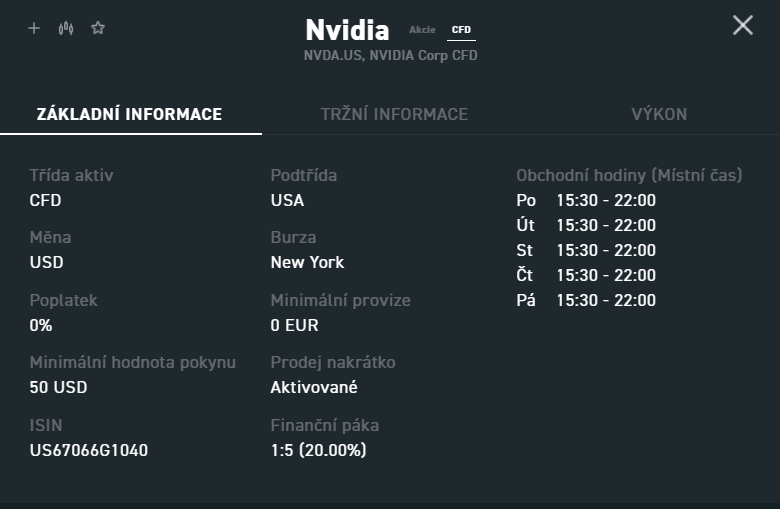Click the Čt trading hours row

pyautogui.click(x=586, y=275)
